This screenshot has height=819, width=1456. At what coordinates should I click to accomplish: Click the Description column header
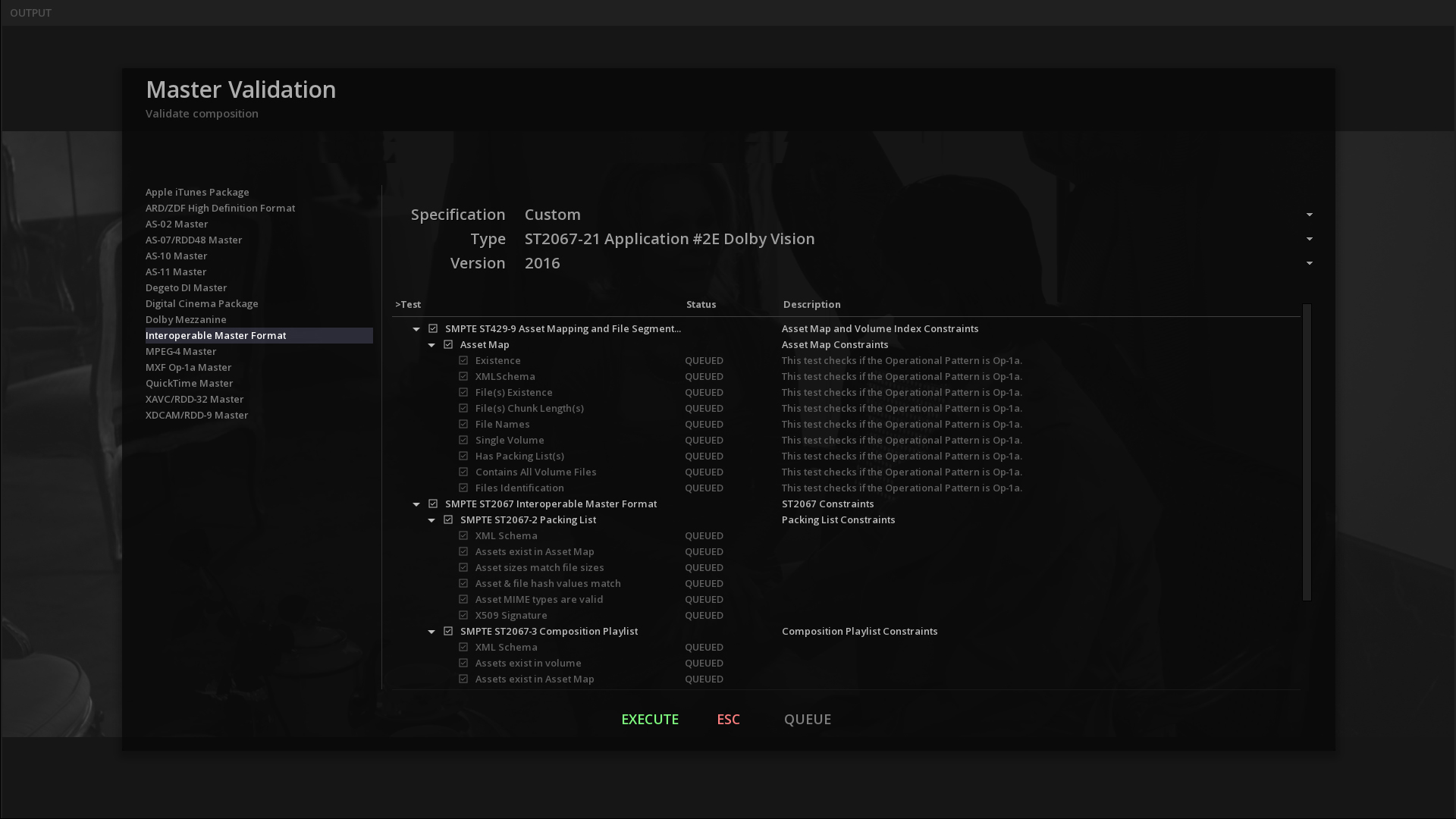tap(811, 304)
